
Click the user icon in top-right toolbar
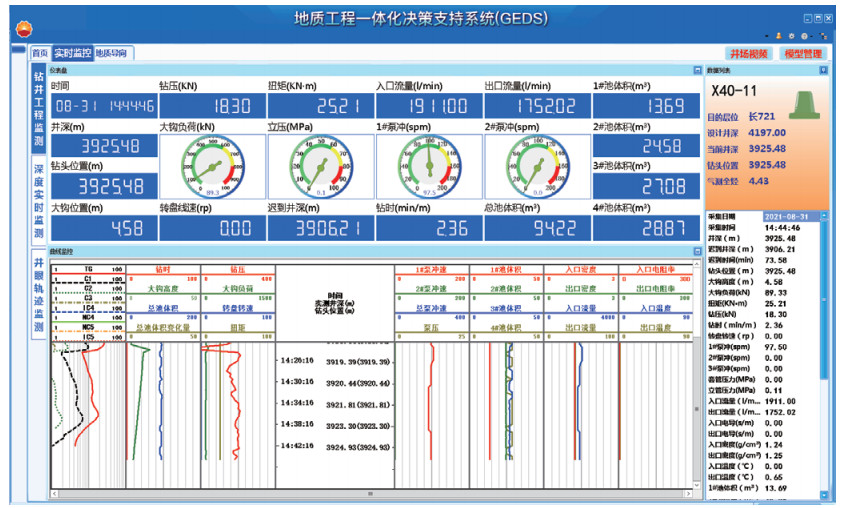pyautogui.click(x=780, y=36)
